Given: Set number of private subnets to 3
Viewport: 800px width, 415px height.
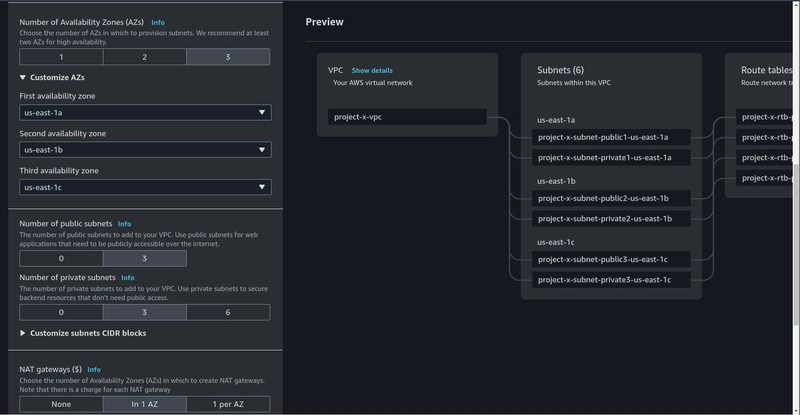Looking at the screenshot, I should (144, 312).
